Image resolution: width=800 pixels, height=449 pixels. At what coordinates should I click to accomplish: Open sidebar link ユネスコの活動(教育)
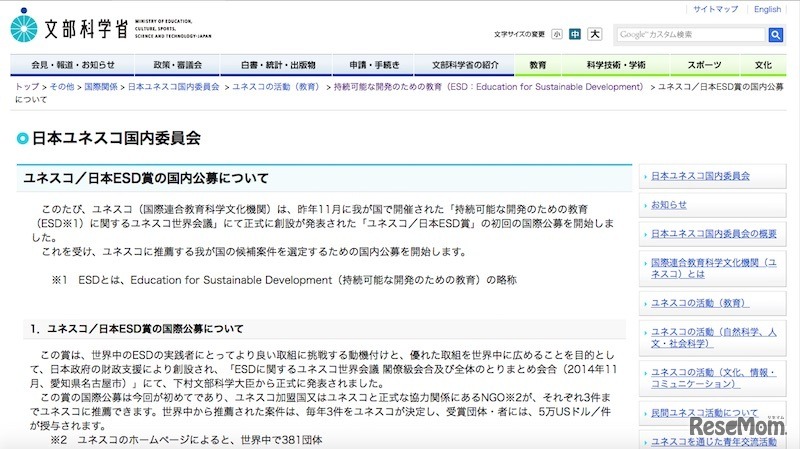coord(699,303)
